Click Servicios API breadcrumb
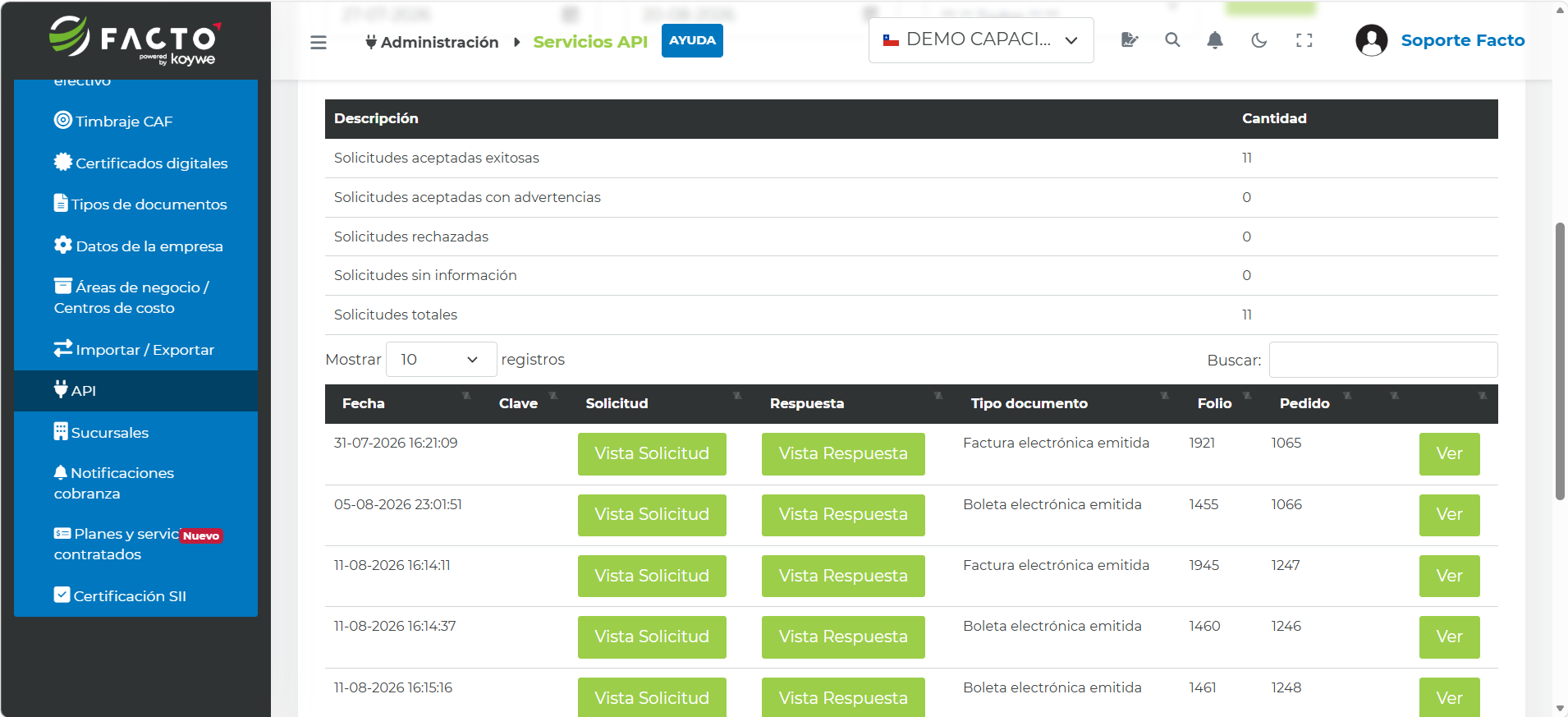 [590, 42]
